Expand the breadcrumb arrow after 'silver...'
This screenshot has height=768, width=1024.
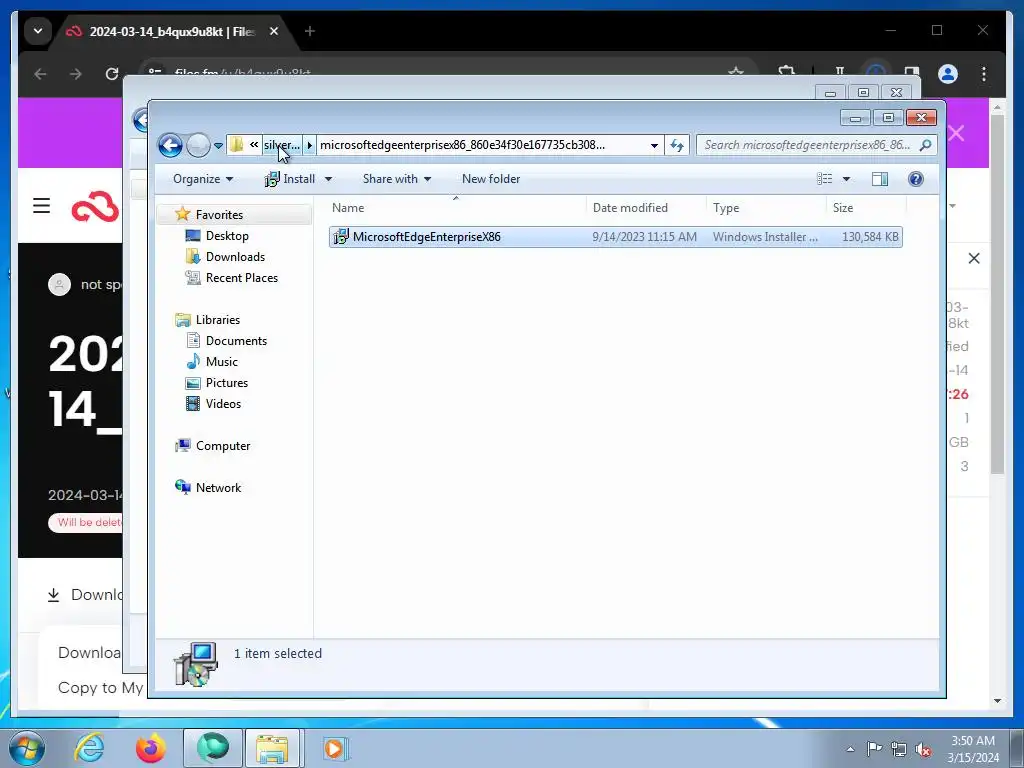pyautogui.click(x=310, y=145)
